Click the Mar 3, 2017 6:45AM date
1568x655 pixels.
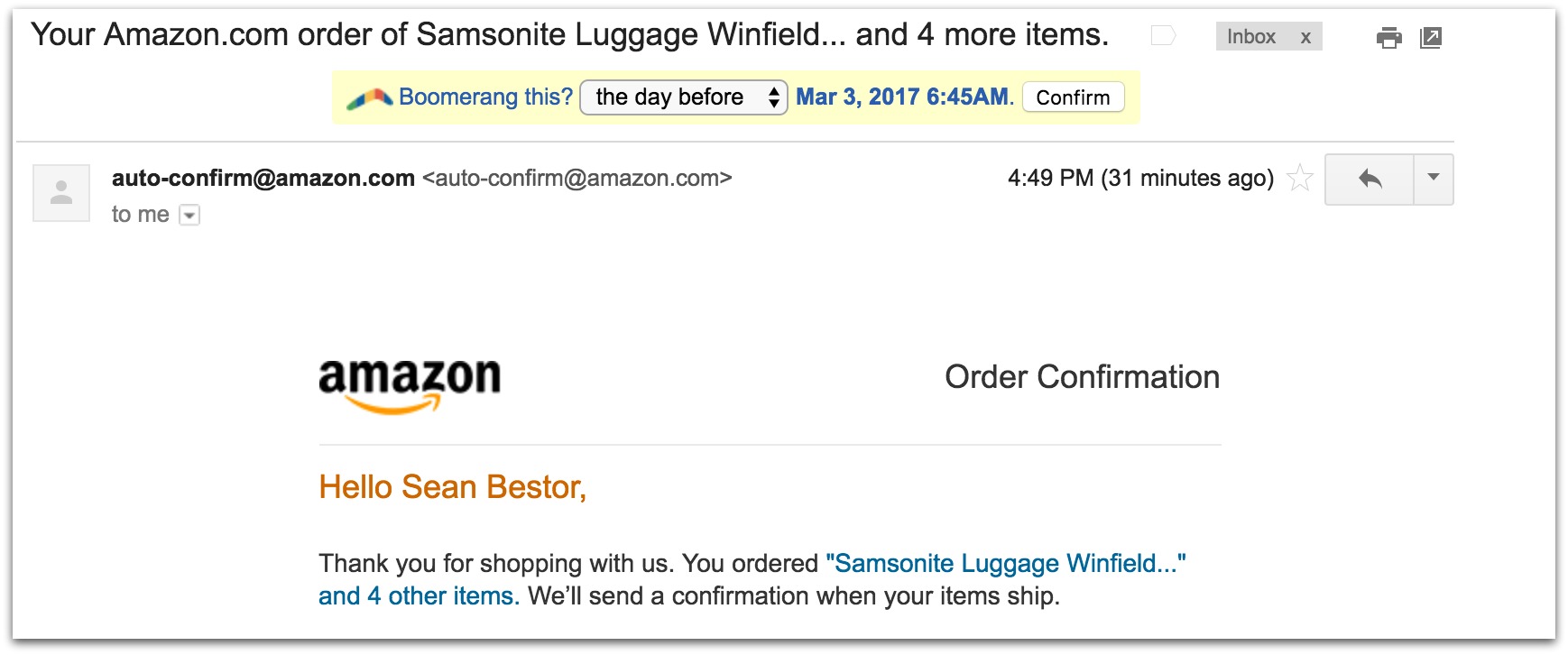click(x=904, y=97)
